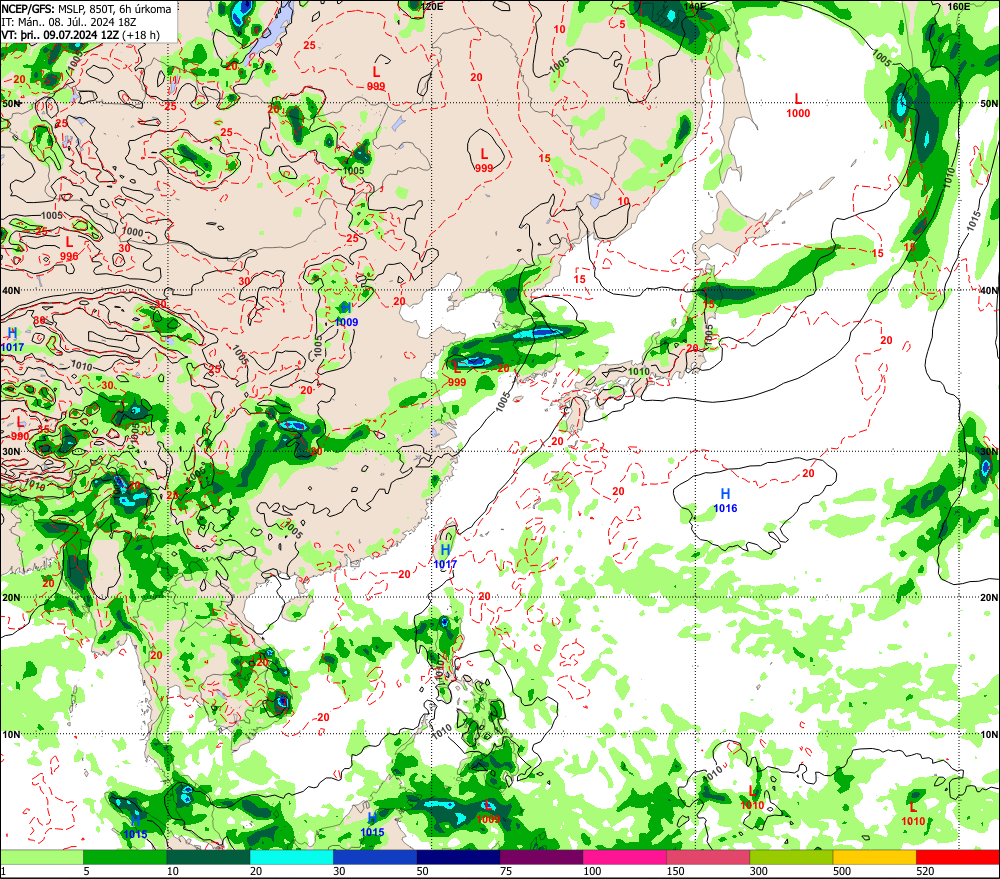Image resolution: width=1000 pixels, height=879 pixels.
Task: Click the legend value 520
Action: pos(925,871)
